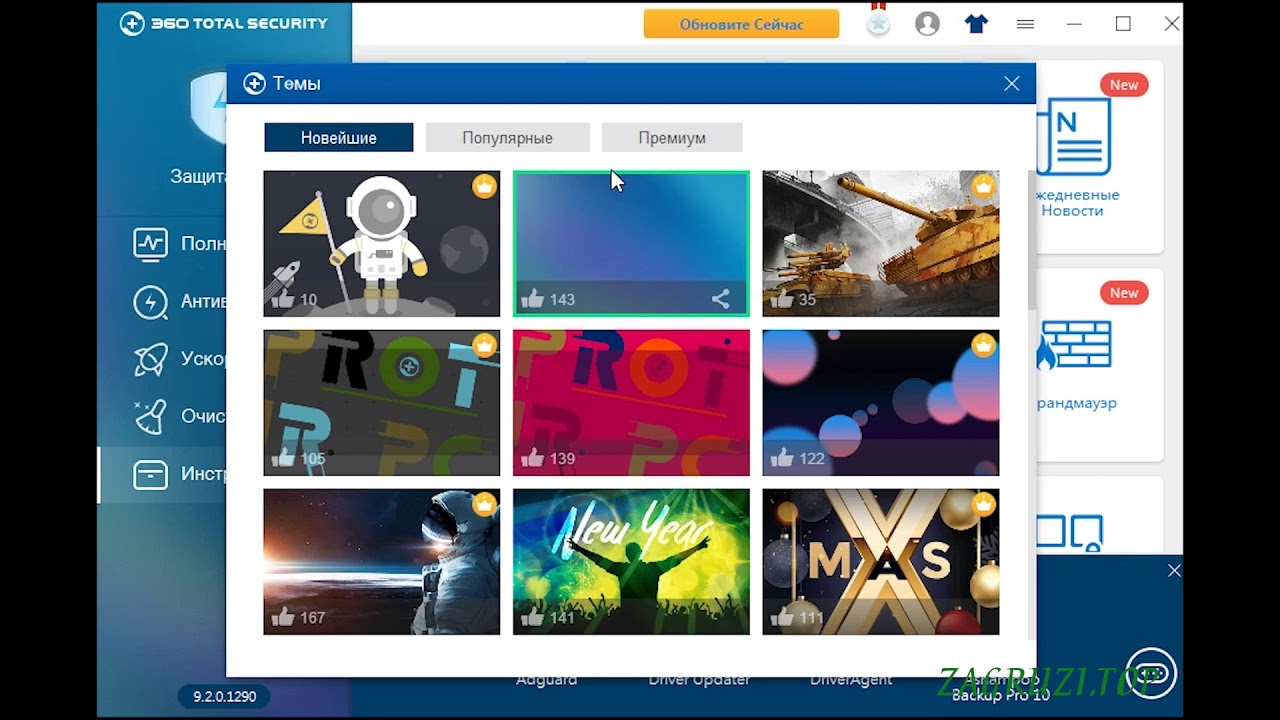The width and height of the screenshot is (1280, 720).
Task: Select the pink PROT theme with 139 likes
Action: [x=631, y=403]
